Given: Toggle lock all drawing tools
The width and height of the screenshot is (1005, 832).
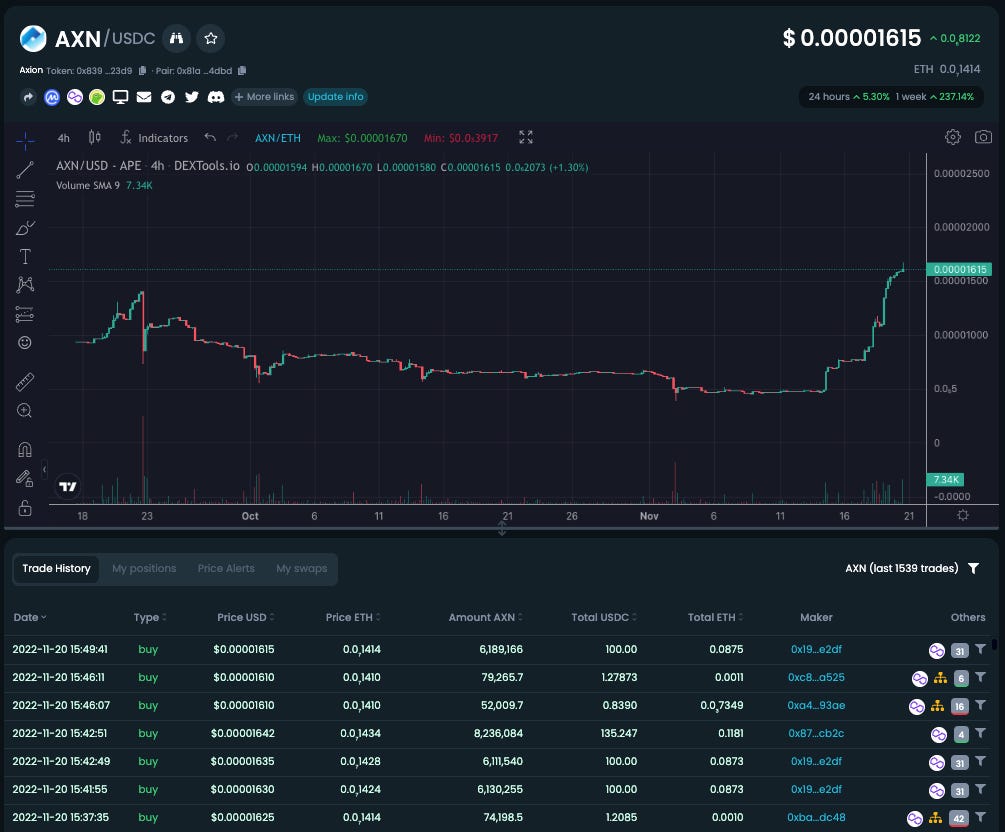Looking at the screenshot, I should [25, 508].
